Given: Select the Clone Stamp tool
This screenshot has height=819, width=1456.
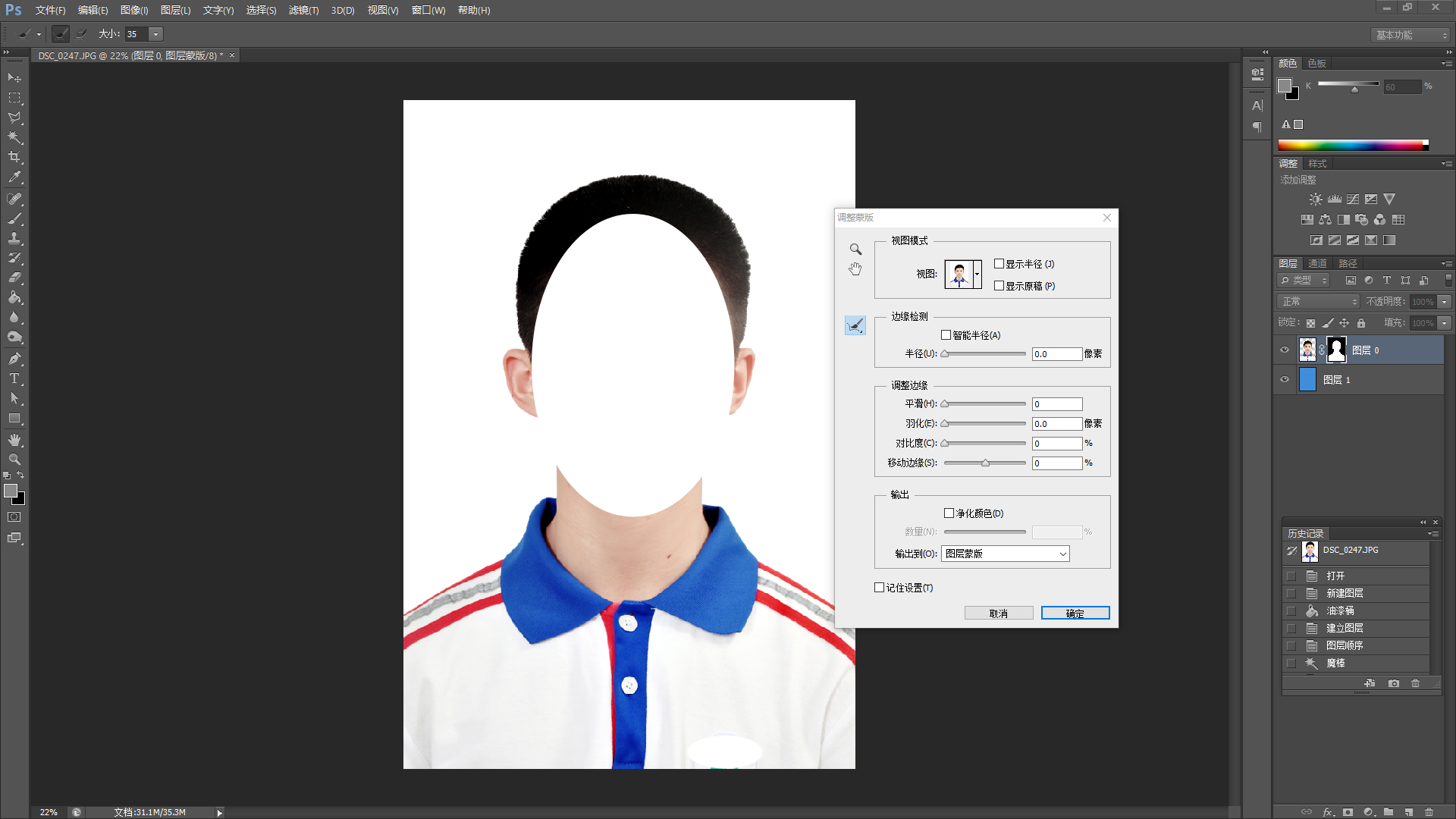Looking at the screenshot, I should coord(14,238).
